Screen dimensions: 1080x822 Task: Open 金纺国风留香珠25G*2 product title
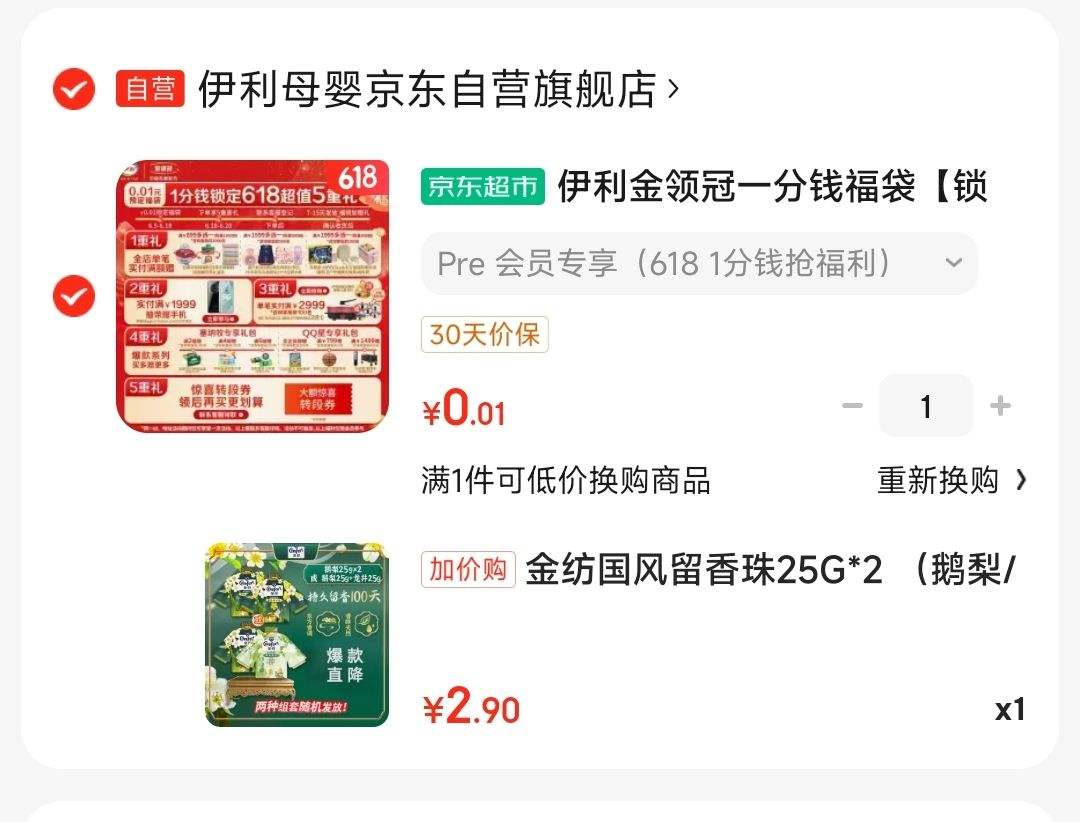pos(771,571)
